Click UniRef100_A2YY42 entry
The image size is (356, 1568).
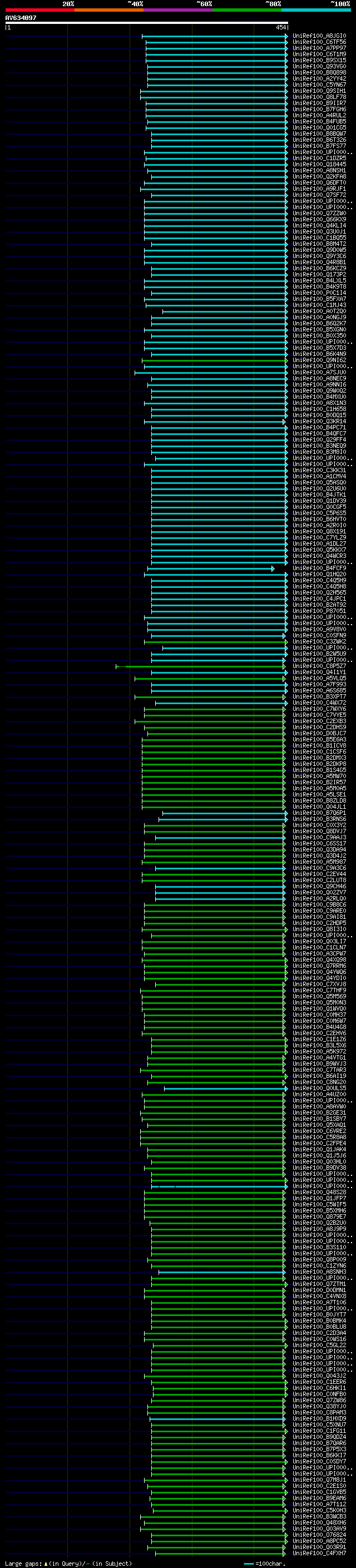[319, 78]
